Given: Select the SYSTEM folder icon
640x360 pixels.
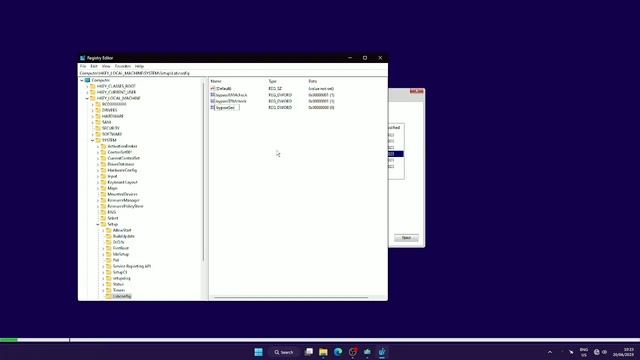Looking at the screenshot, I should point(98,140).
